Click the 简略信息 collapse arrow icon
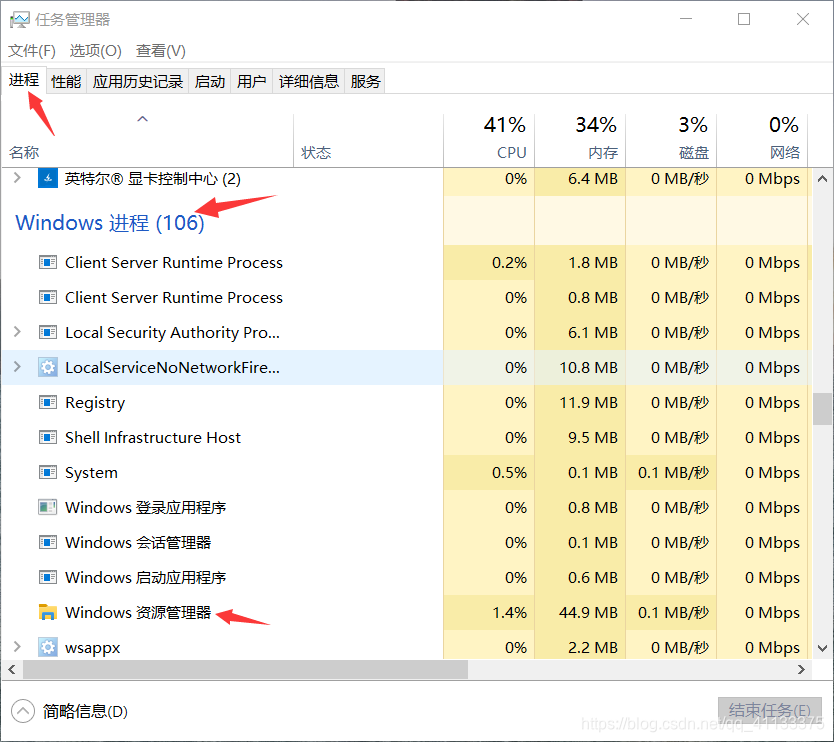This screenshot has width=834, height=742. pyautogui.click(x=23, y=711)
